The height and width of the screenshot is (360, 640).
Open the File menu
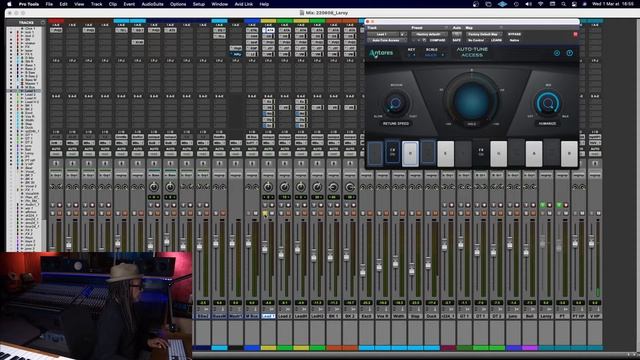click(49, 4)
